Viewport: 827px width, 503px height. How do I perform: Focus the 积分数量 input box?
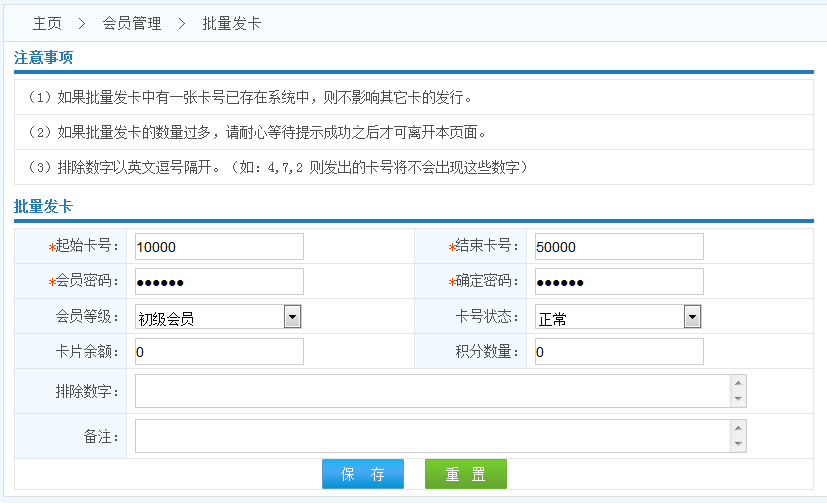click(x=618, y=352)
